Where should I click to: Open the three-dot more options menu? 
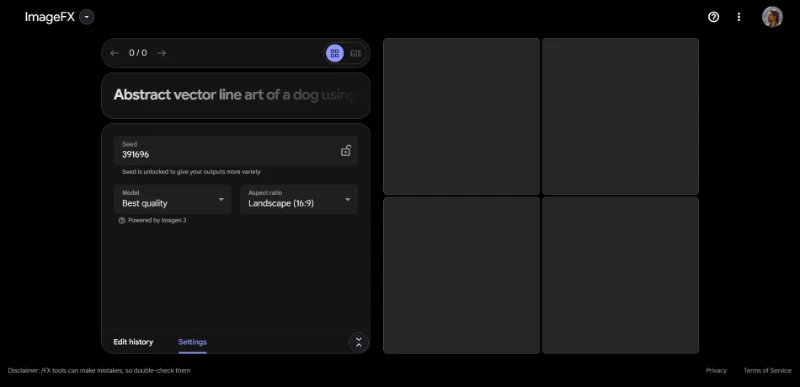click(738, 17)
